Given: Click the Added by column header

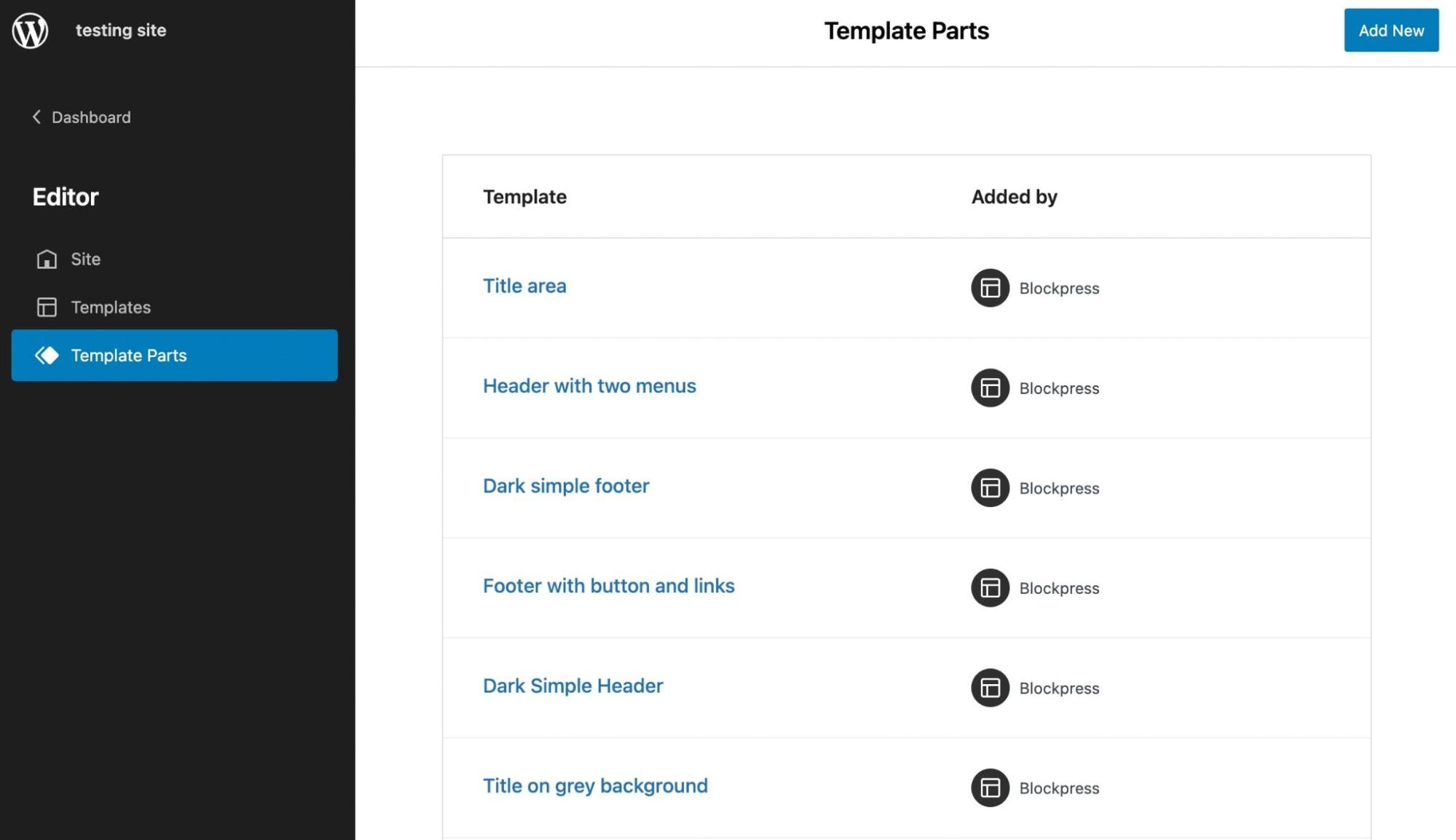Looking at the screenshot, I should pyautogui.click(x=1014, y=197).
